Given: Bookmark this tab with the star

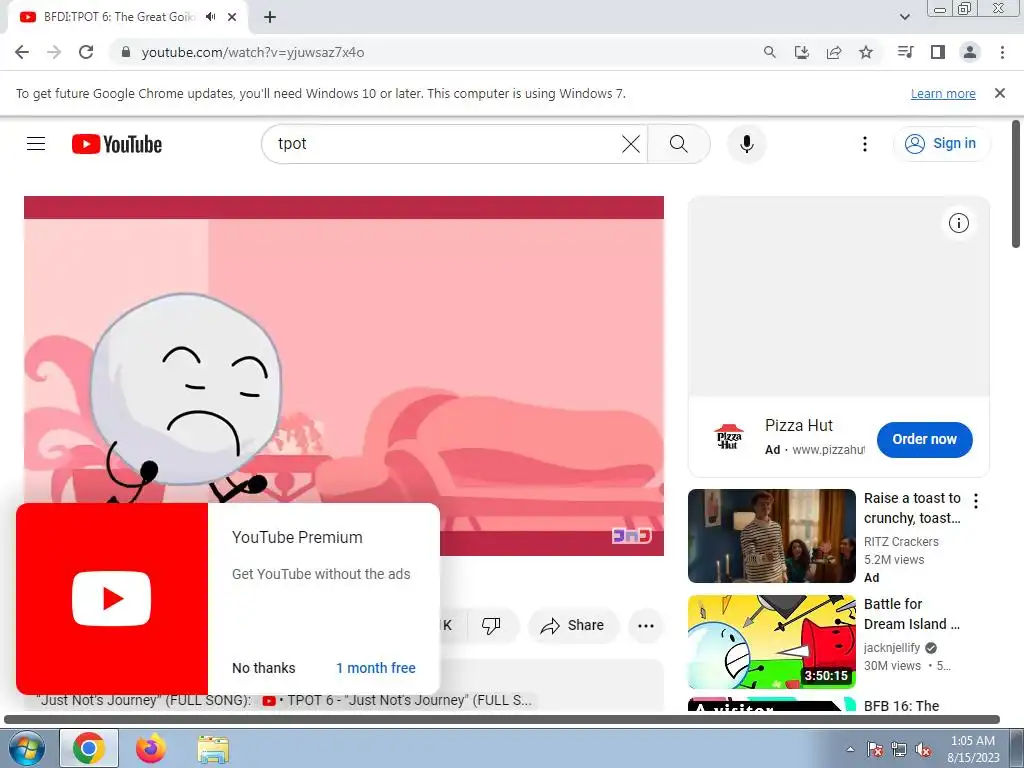Looking at the screenshot, I should (866, 52).
